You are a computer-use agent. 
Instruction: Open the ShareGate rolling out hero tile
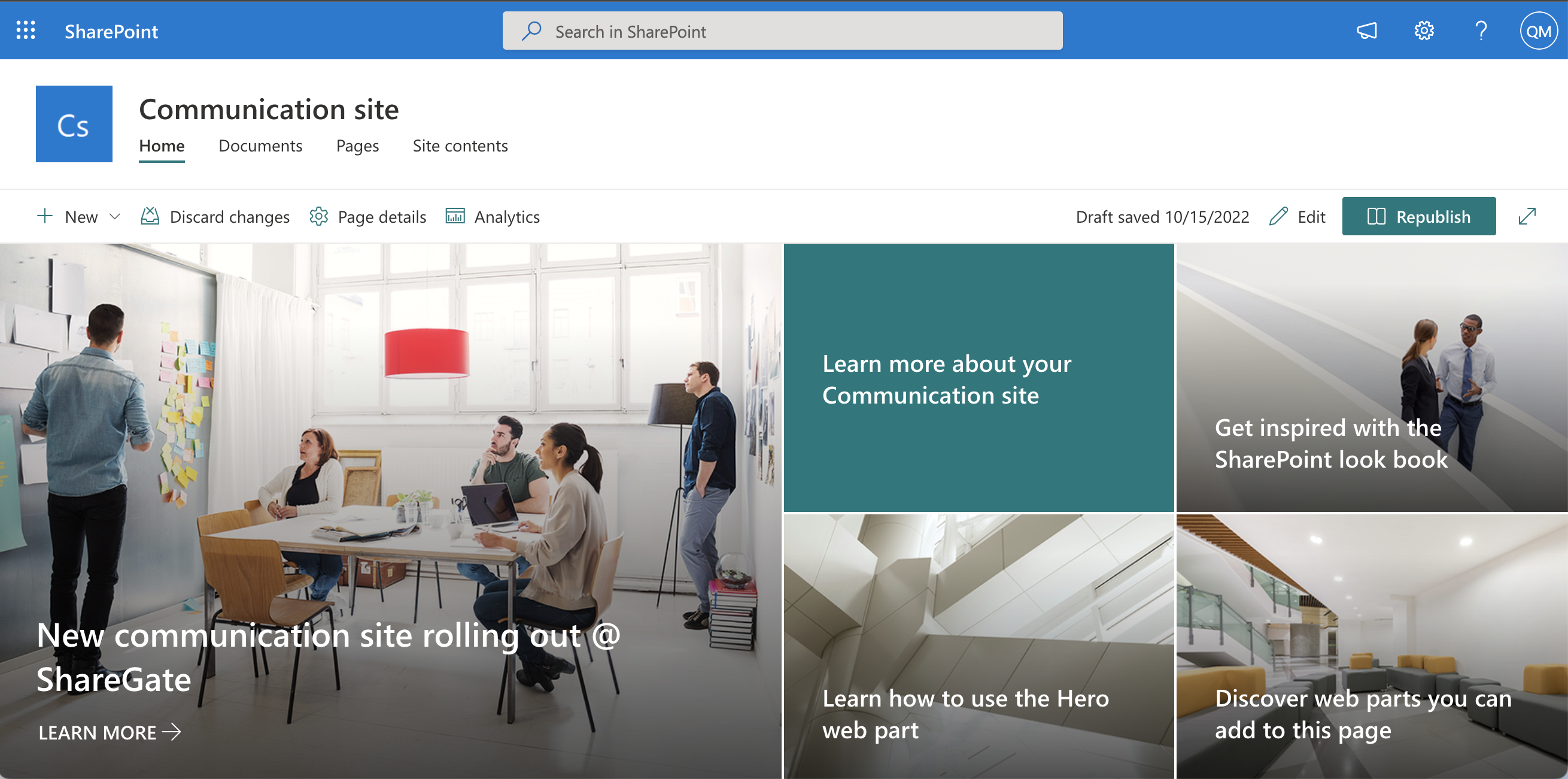(x=391, y=511)
